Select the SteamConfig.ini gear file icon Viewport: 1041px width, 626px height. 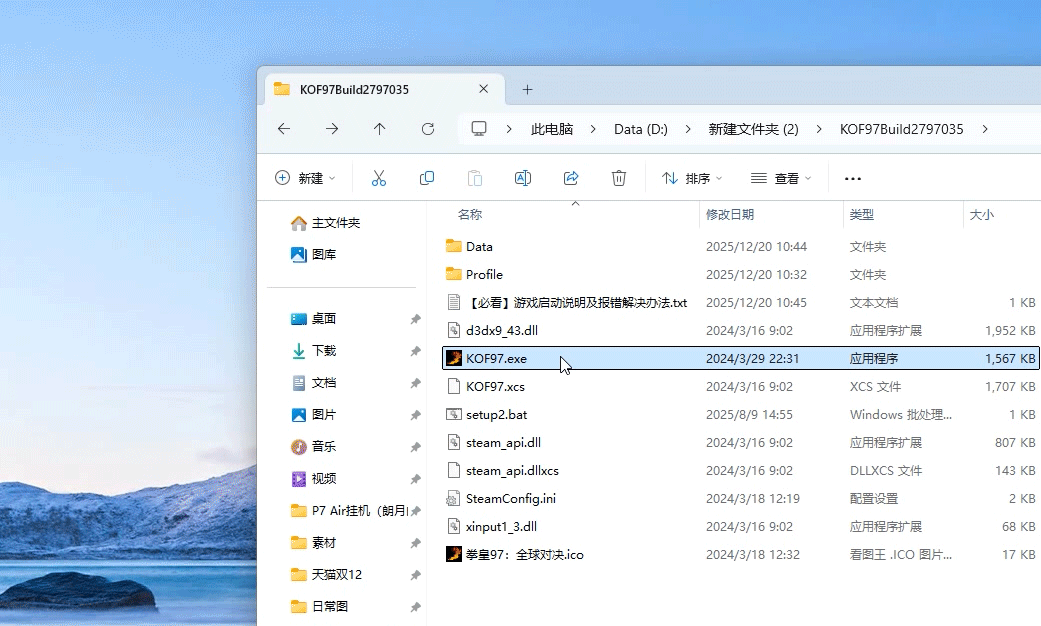point(453,498)
